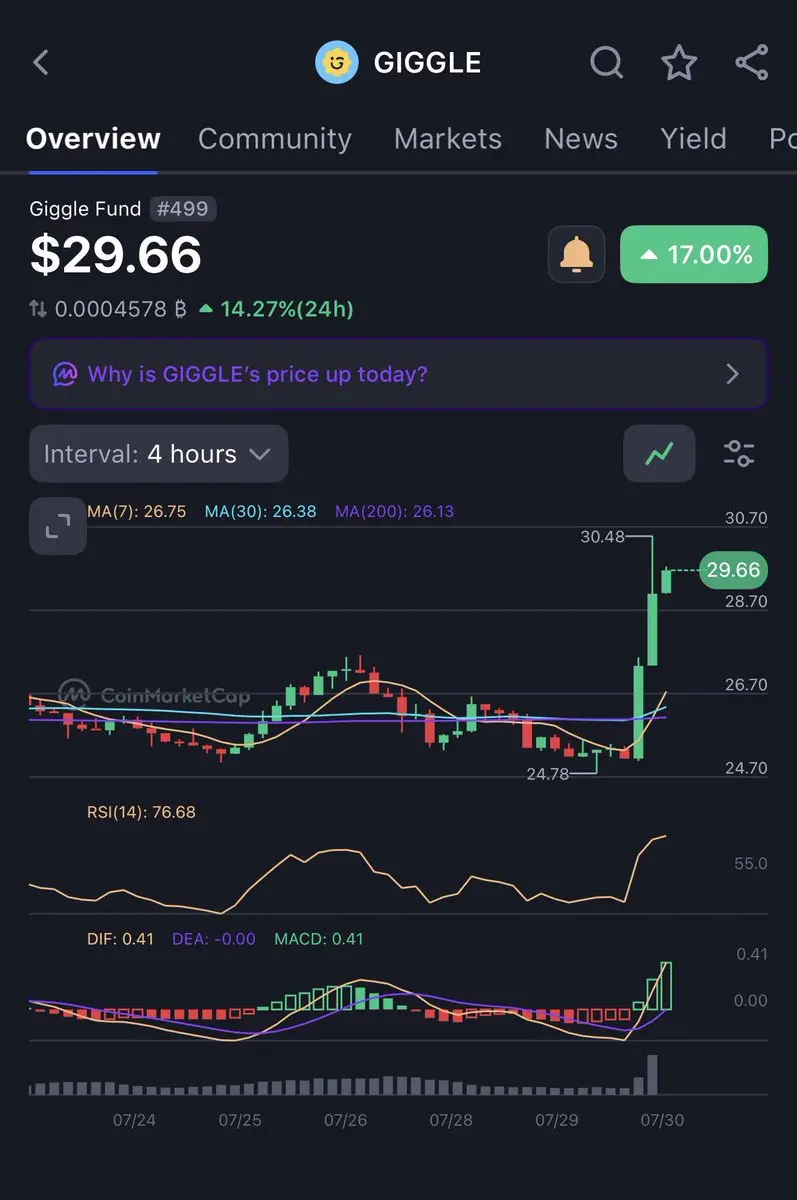797x1200 pixels.
Task: Tap the MA(200): 26.13 label
Action: [394, 511]
